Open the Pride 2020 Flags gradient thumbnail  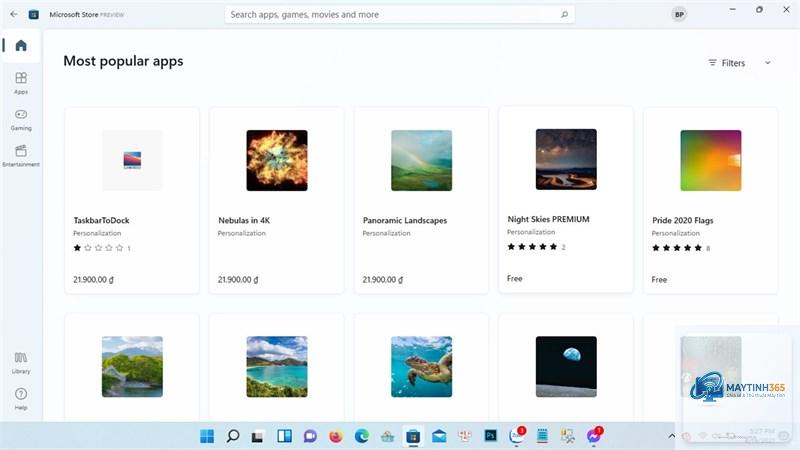pyautogui.click(x=711, y=160)
